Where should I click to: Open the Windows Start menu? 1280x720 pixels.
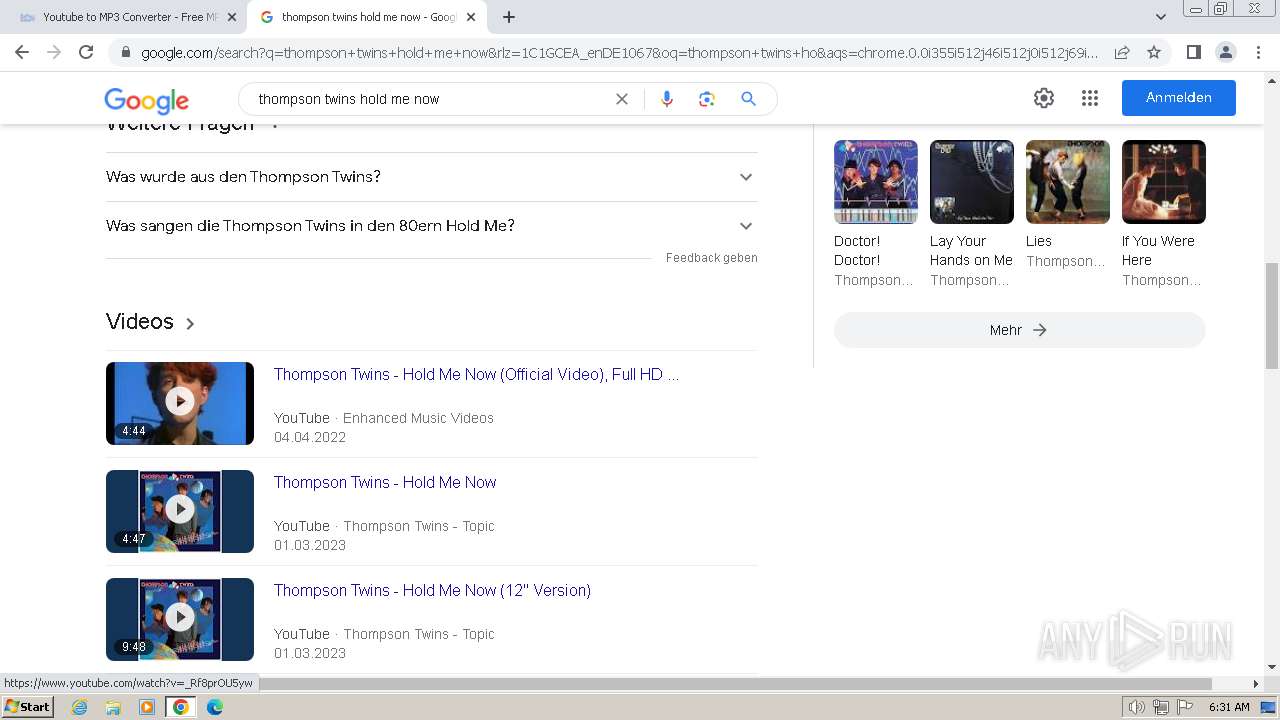tap(27, 707)
